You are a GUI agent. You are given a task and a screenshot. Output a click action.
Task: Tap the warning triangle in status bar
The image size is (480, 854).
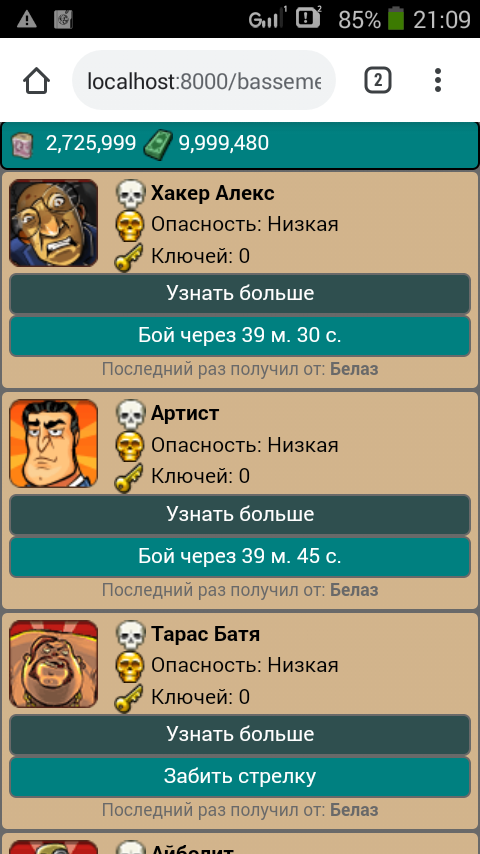point(27,20)
